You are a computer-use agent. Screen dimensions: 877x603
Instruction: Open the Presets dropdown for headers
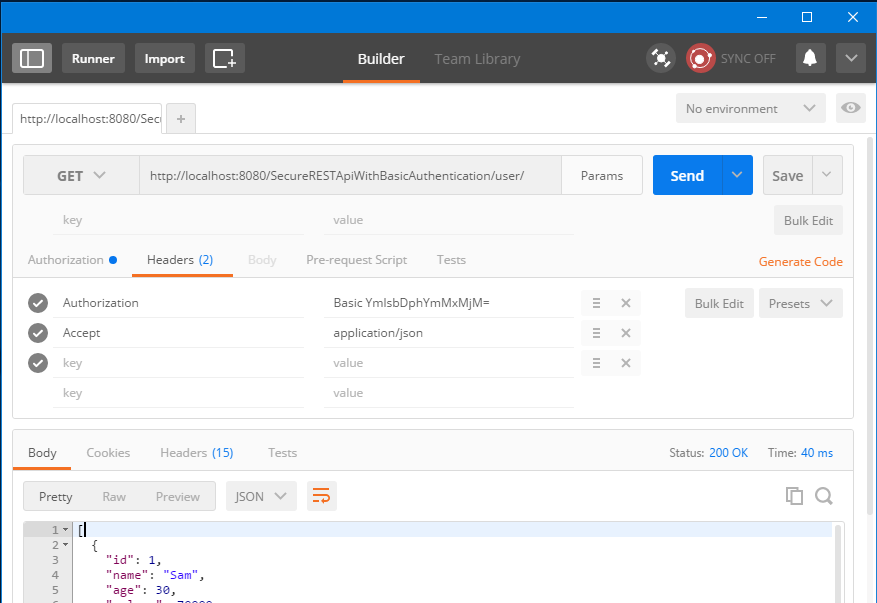point(800,303)
